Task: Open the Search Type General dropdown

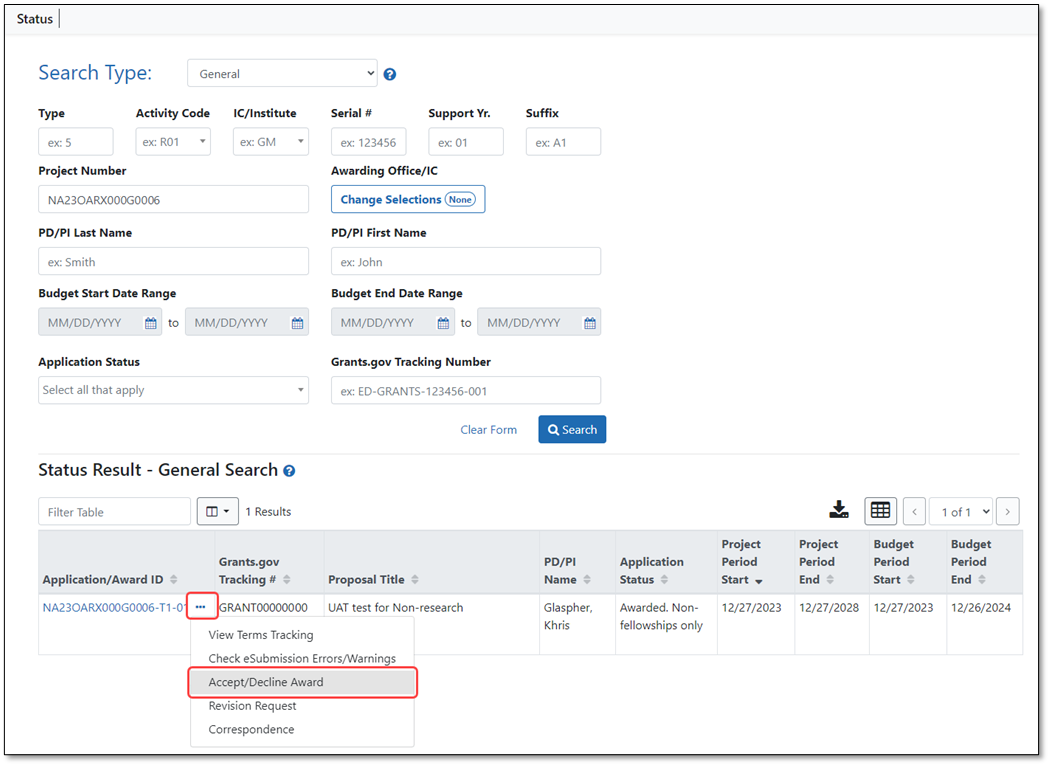Action: pos(282,74)
